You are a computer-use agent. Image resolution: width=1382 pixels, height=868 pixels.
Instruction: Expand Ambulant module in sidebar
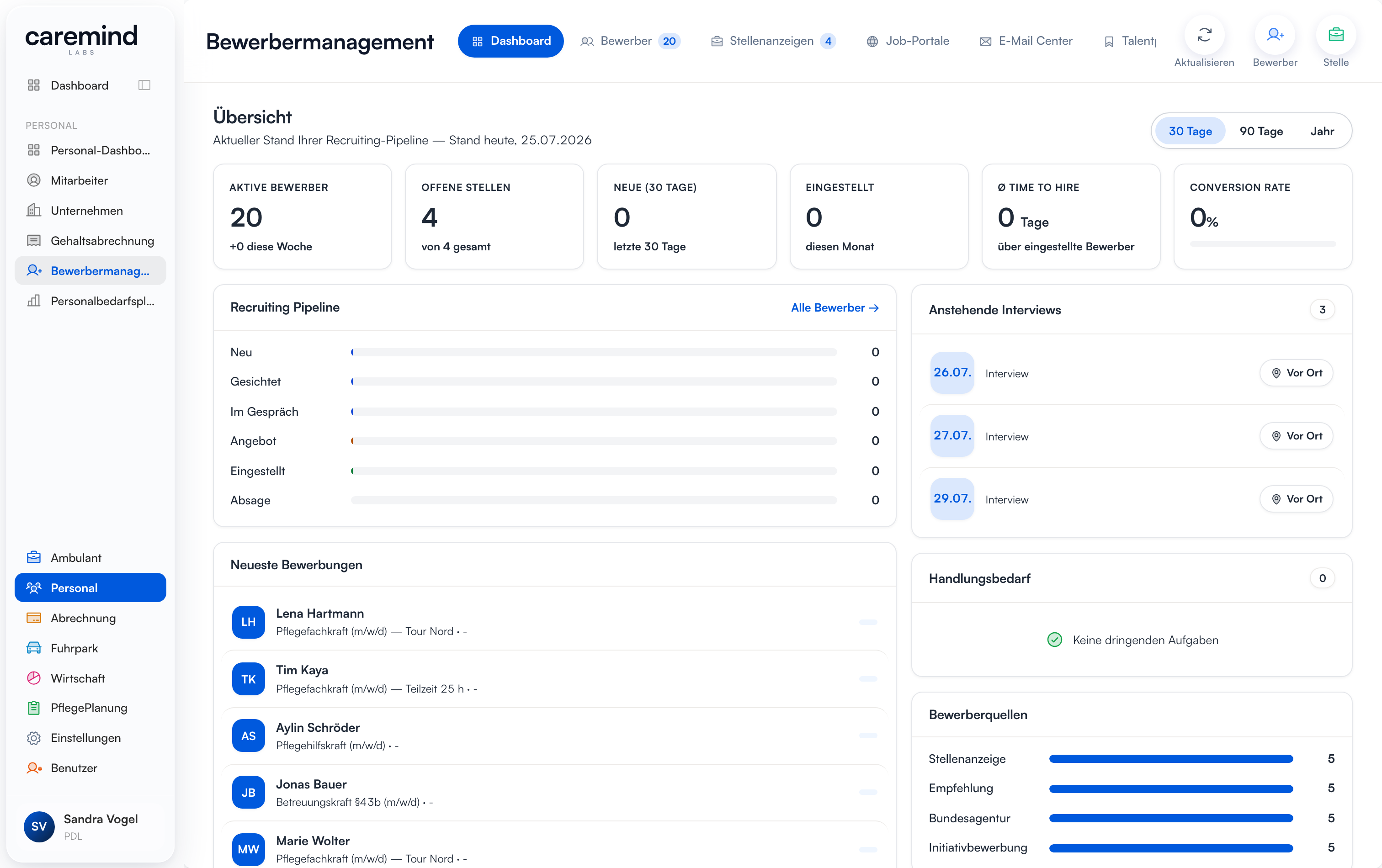click(x=90, y=557)
